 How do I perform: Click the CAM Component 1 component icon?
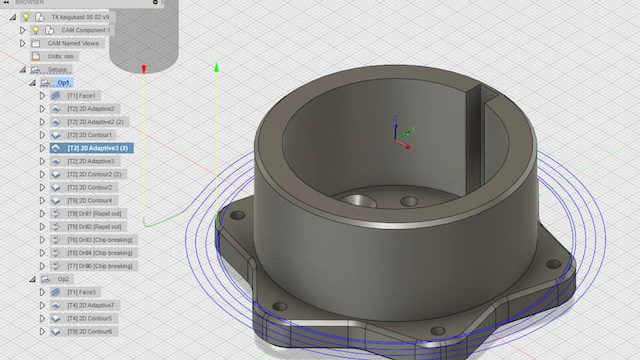point(49,30)
